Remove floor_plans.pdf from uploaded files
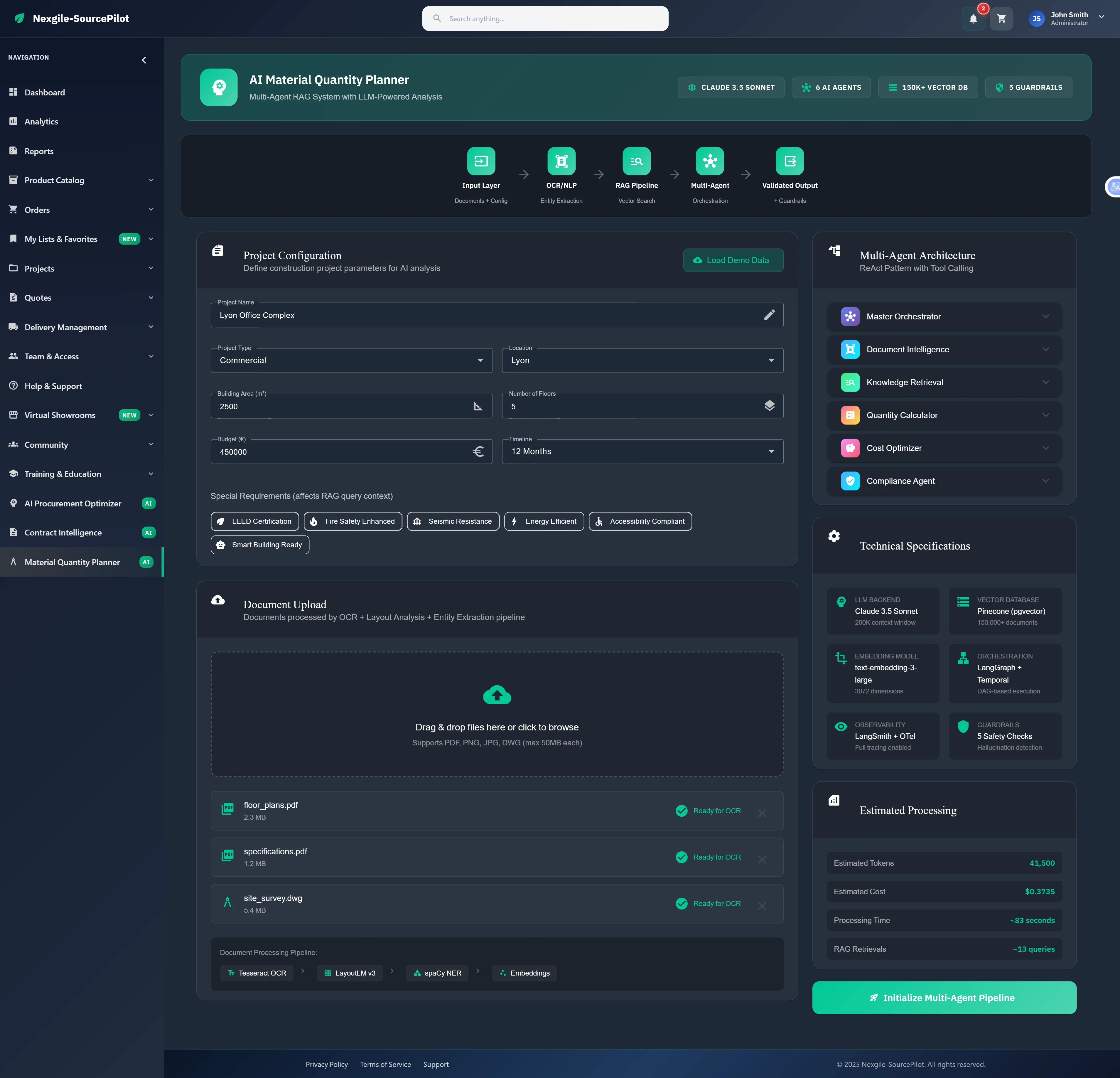Screen dimensions: 1120x1078 coord(762,812)
